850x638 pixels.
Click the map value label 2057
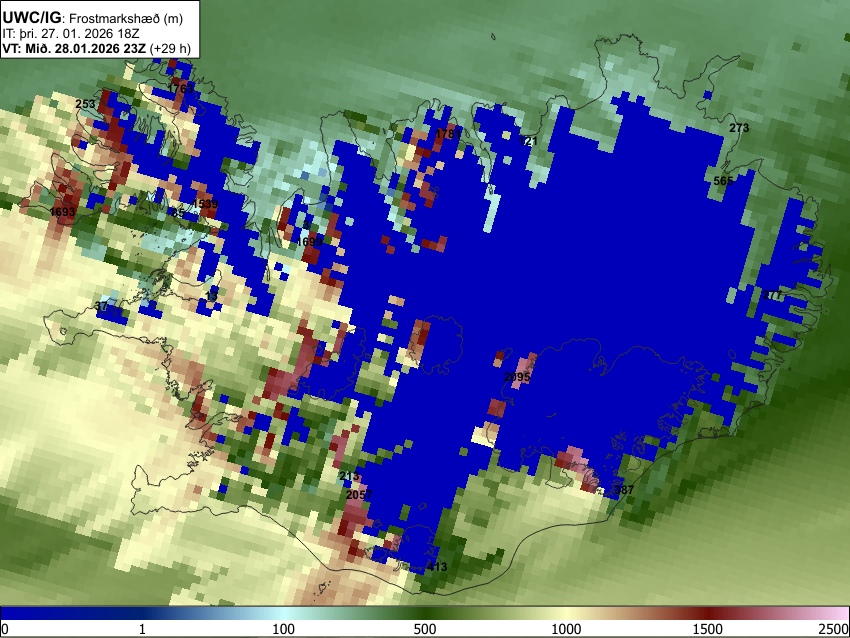click(x=359, y=494)
